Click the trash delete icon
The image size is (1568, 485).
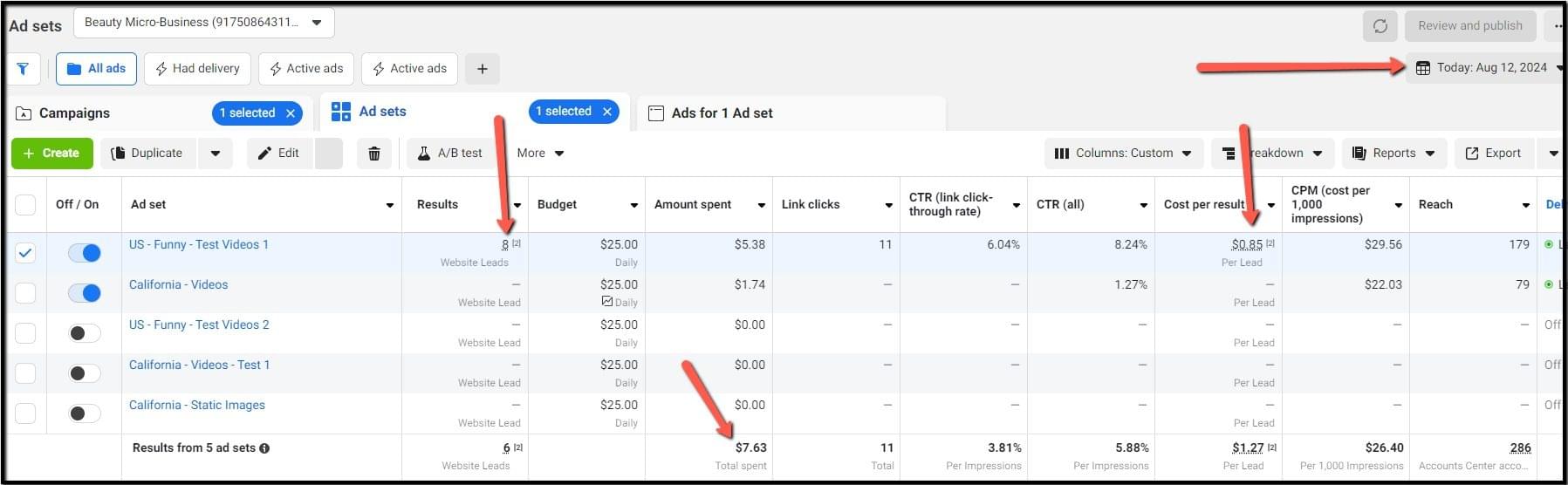pos(373,154)
